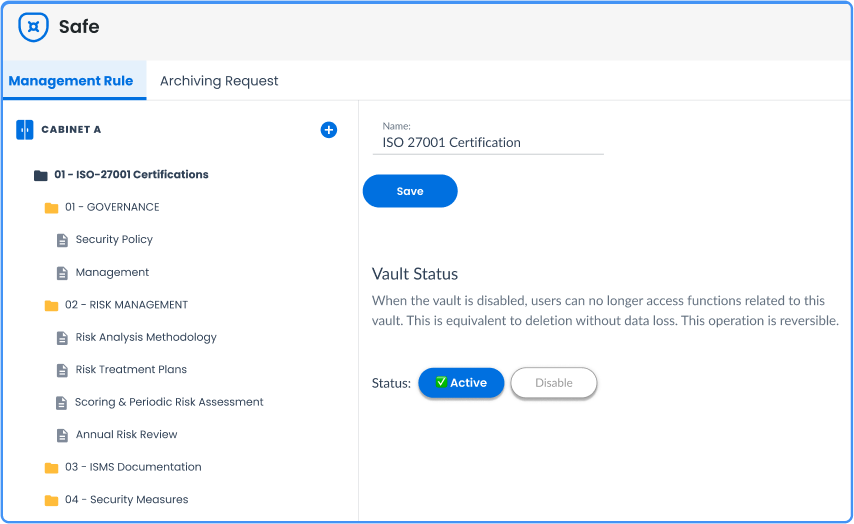854x524 pixels.
Task: Select Risk Treatment Plans document
Action: pos(131,369)
